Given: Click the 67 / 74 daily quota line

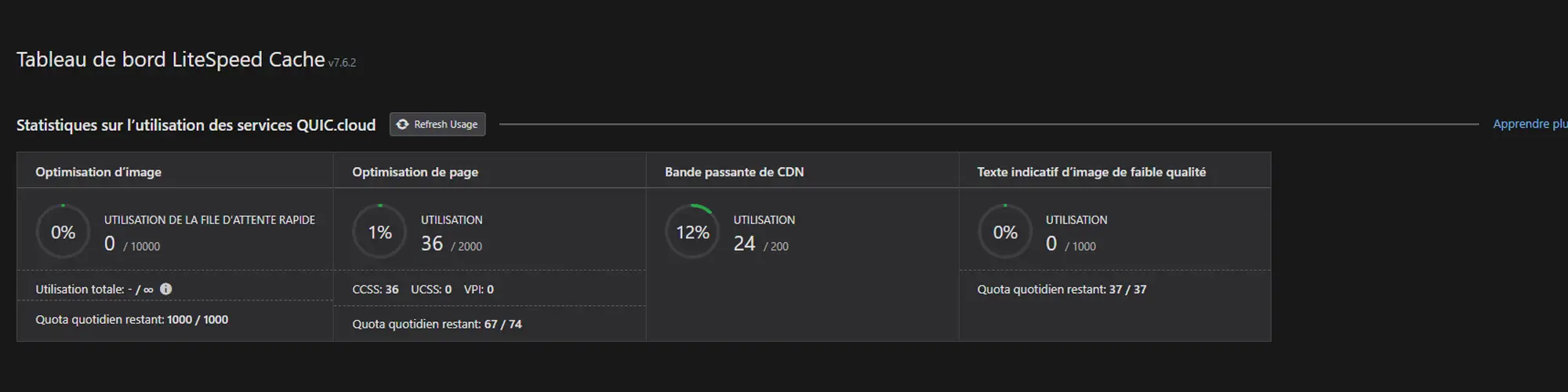Looking at the screenshot, I should [x=437, y=325].
